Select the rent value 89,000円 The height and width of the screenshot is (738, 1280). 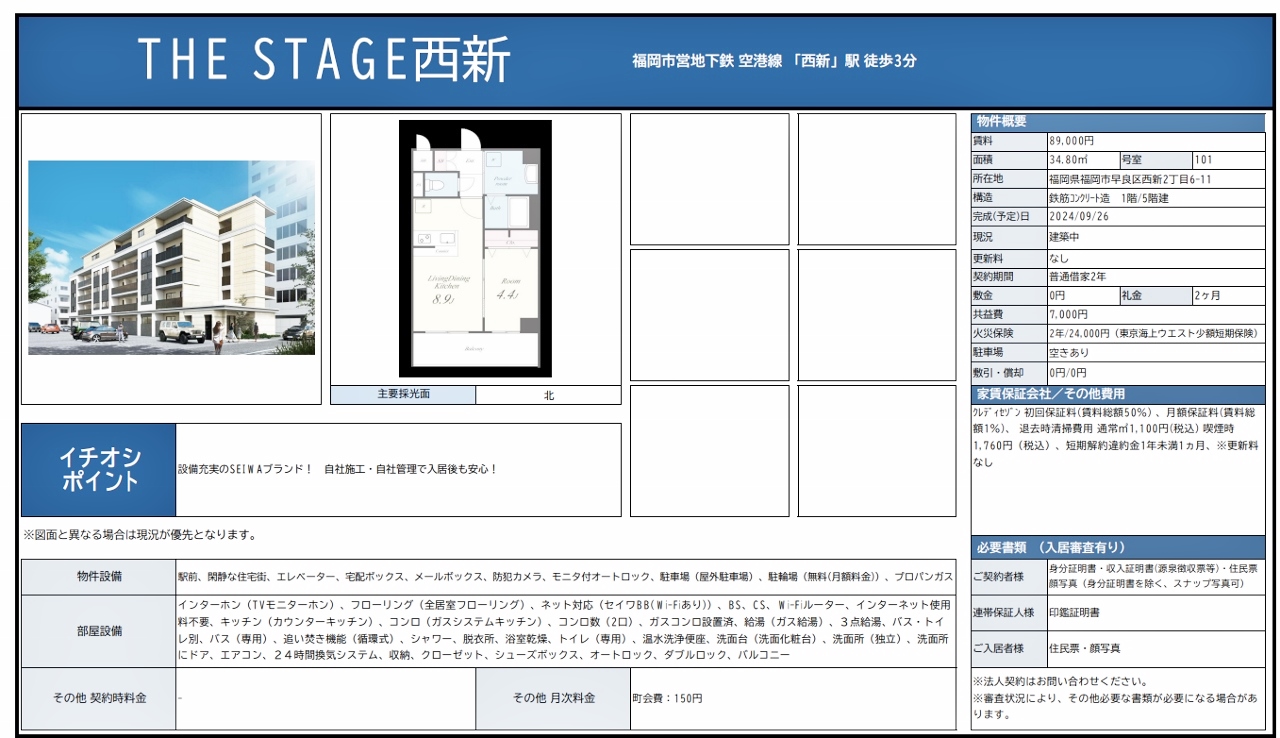(1072, 141)
